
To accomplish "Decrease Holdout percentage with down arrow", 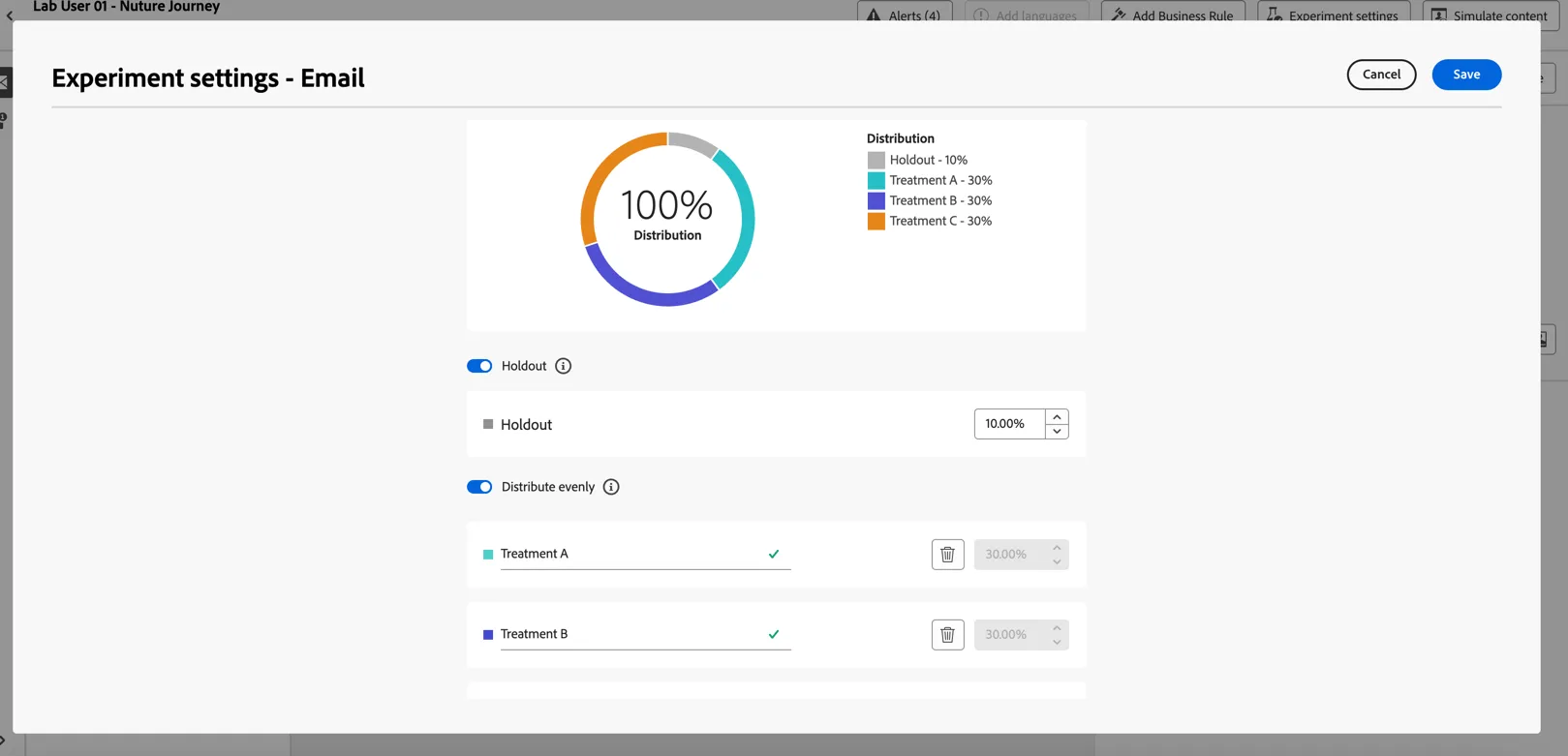I will [x=1057, y=432].
